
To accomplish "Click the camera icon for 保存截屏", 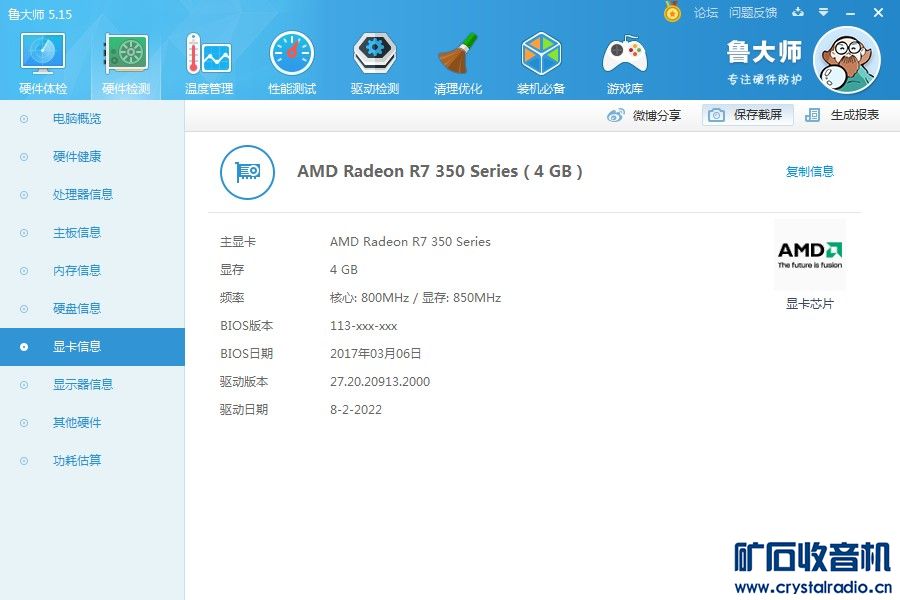I will pos(716,115).
